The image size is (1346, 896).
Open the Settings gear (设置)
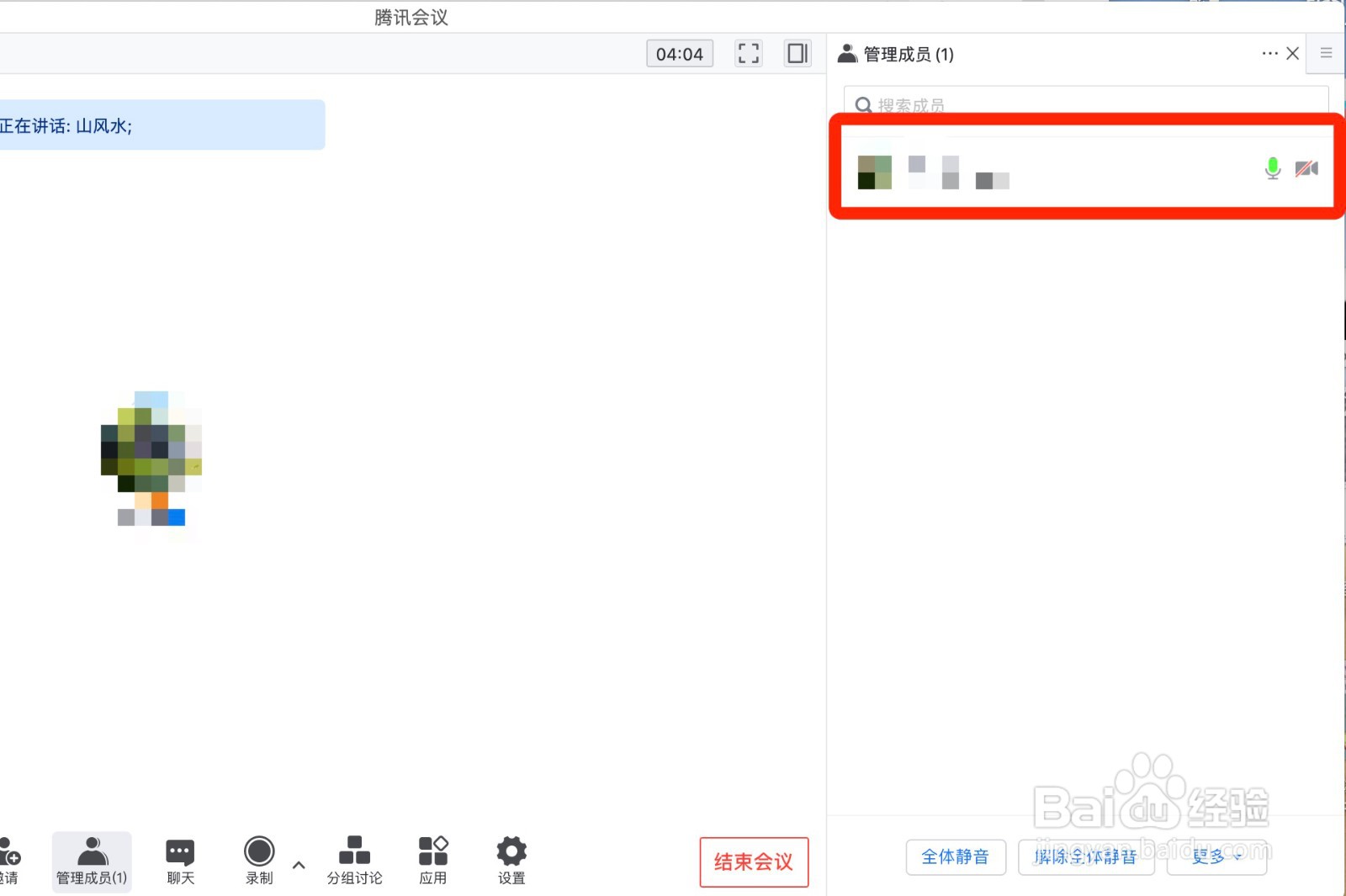511,860
